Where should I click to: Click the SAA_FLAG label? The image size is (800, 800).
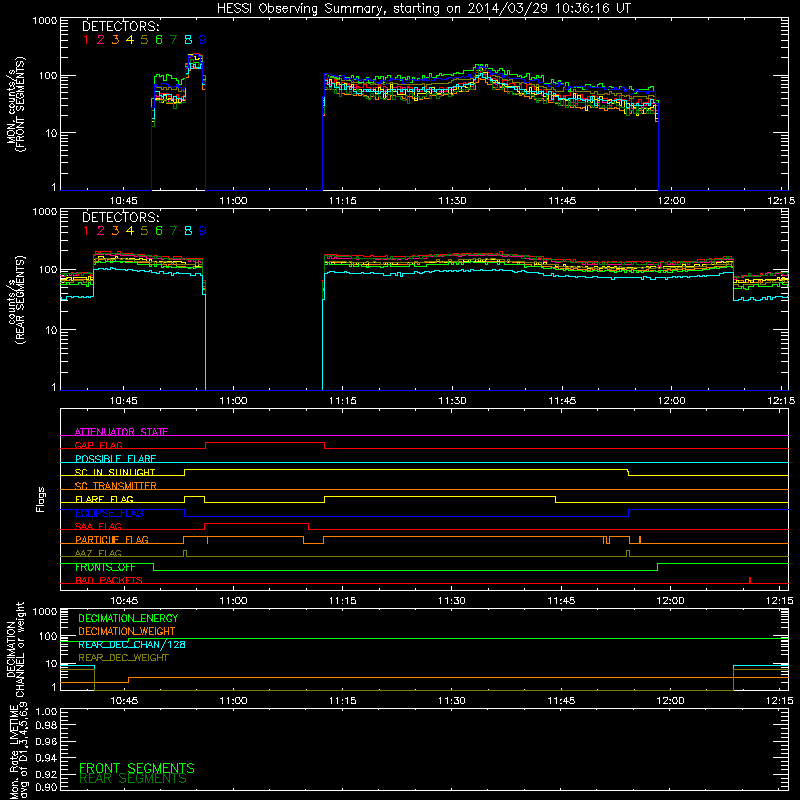(x=98, y=526)
